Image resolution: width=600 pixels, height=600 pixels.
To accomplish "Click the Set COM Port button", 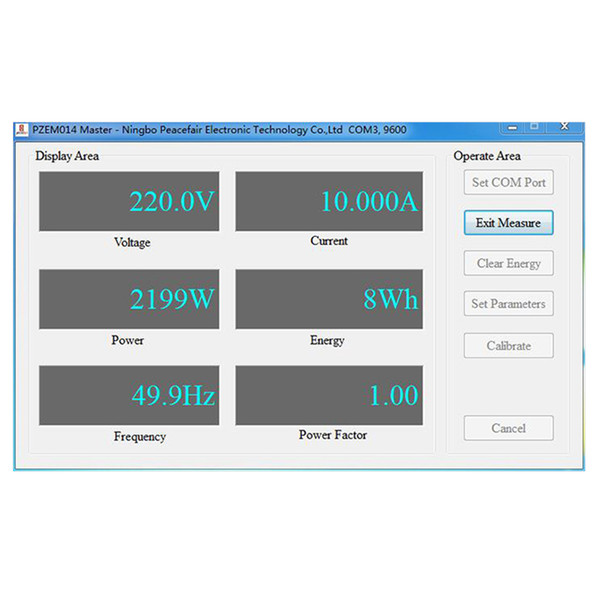I will pyautogui.click(x=509, y=182).
